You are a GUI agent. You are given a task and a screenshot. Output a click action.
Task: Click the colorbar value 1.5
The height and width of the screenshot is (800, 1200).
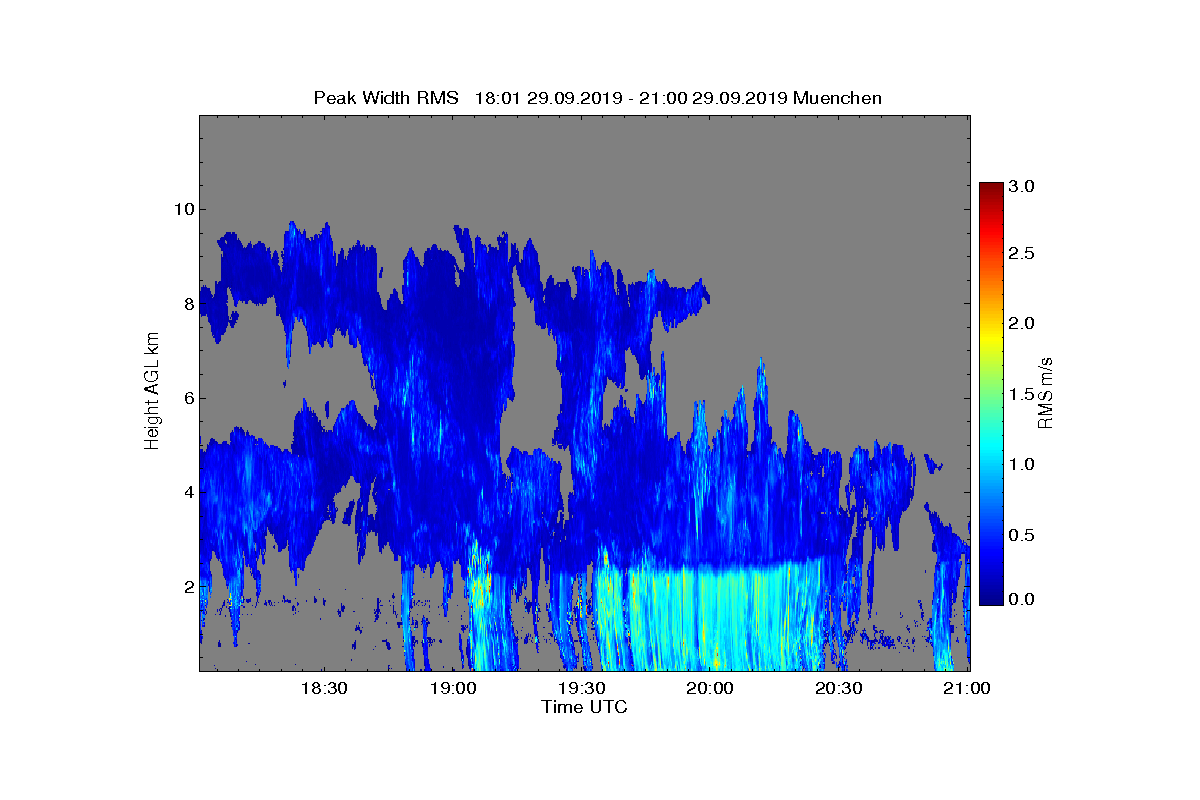coord(1021,394)
